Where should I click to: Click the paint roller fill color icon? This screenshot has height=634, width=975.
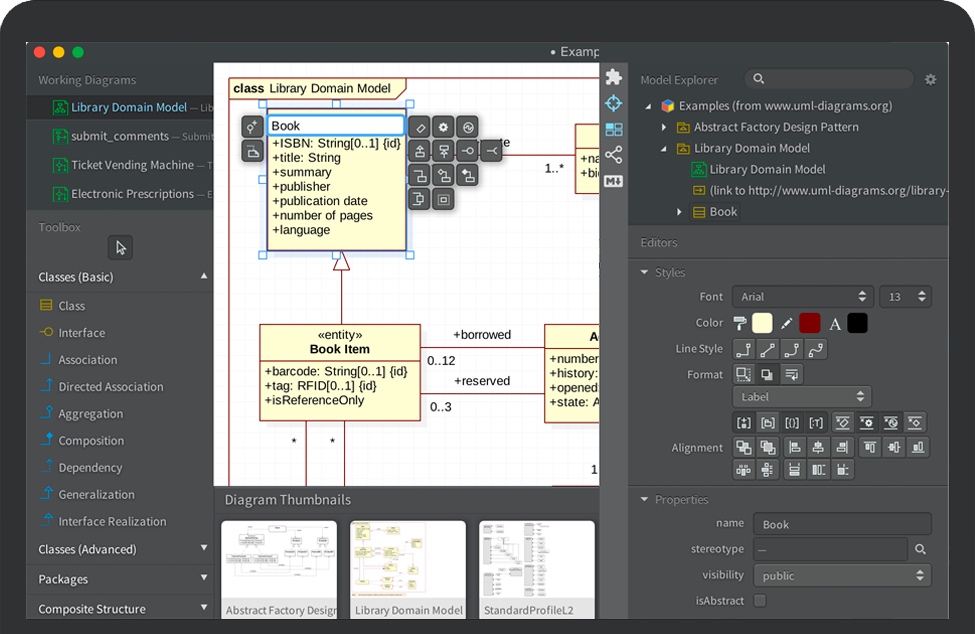click(x=740, y=323)
